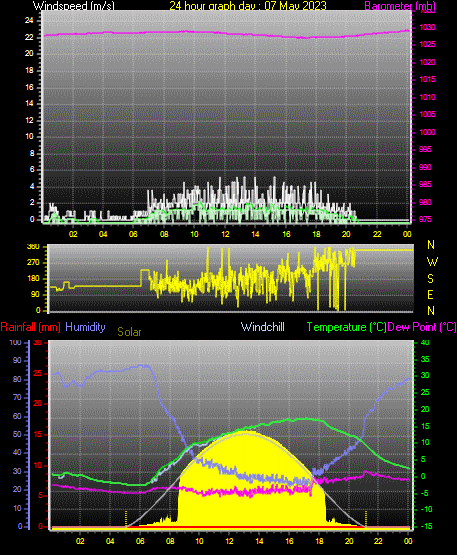The width and height of the screenshot is (457, 555).
Task: Click '990' on the barometer axis
Action: tap(425, 167)
